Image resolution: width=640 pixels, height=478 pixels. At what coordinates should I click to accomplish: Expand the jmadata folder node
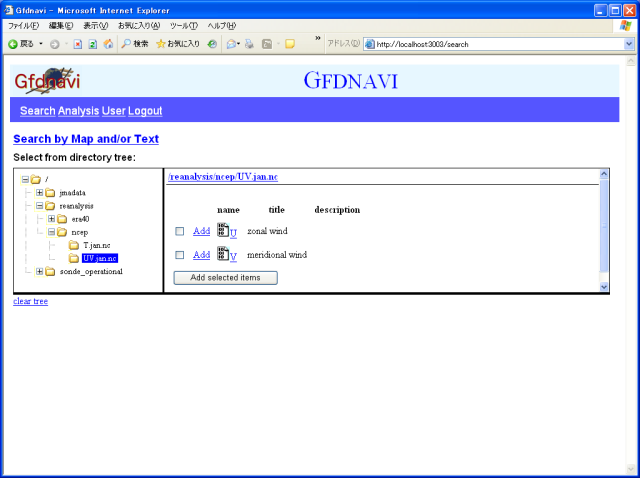coord(39,192)
